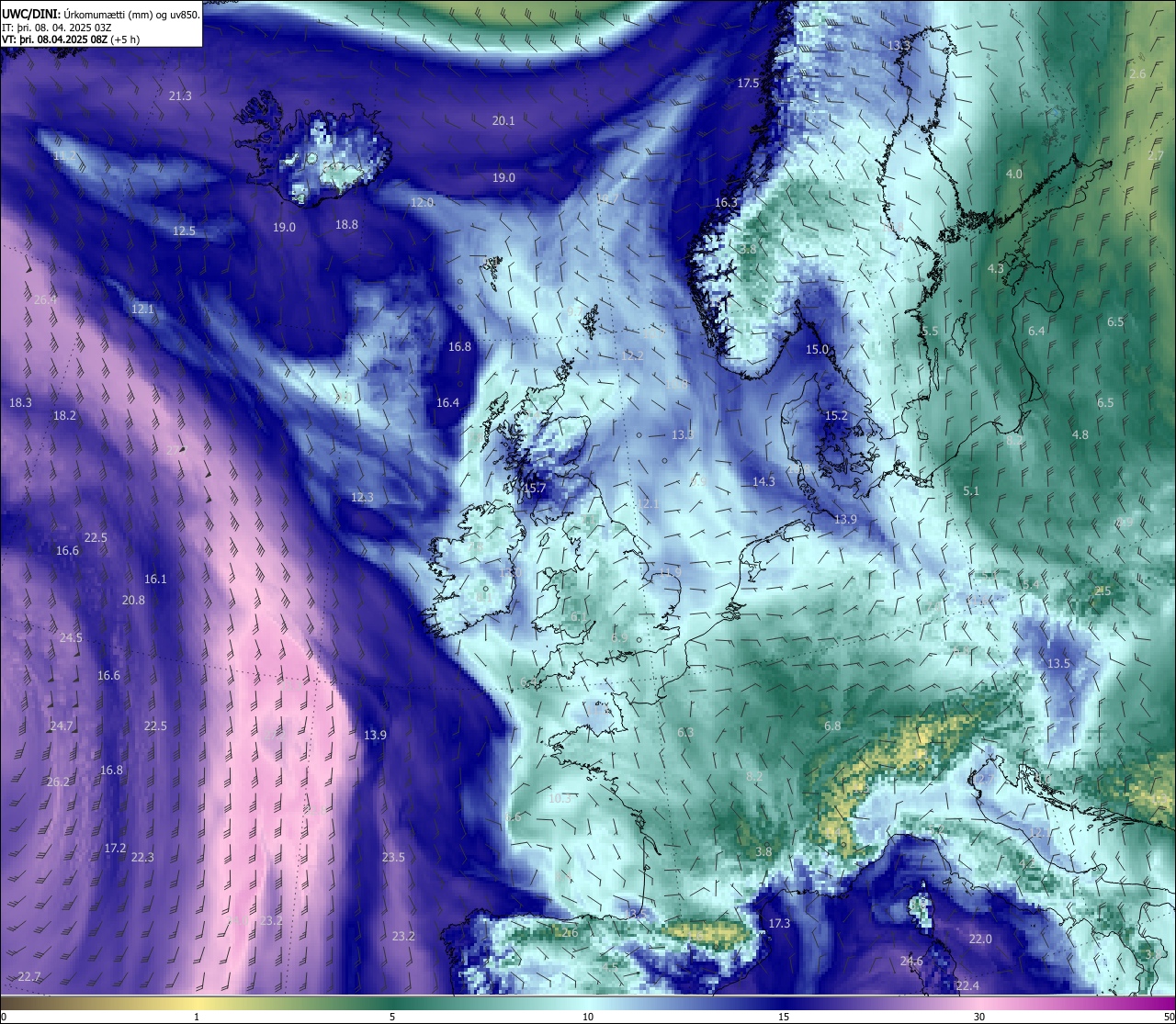The width and height of the screenshot is (1176, 1024).
Task: Click the 22.0 value in the Tyrrhenian Sea
Action: [x=980, y=939]
